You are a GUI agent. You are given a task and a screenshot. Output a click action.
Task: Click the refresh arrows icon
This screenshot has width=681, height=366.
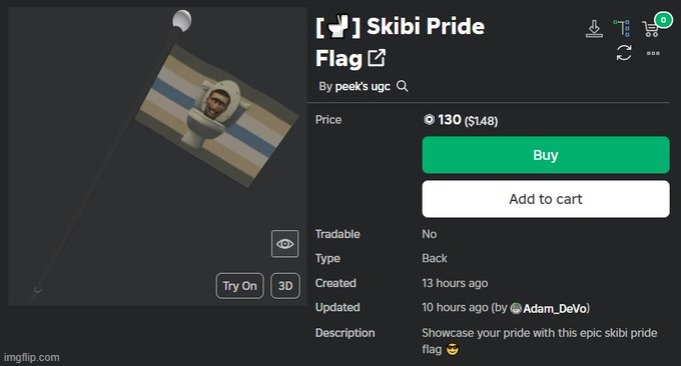[624, 53]
